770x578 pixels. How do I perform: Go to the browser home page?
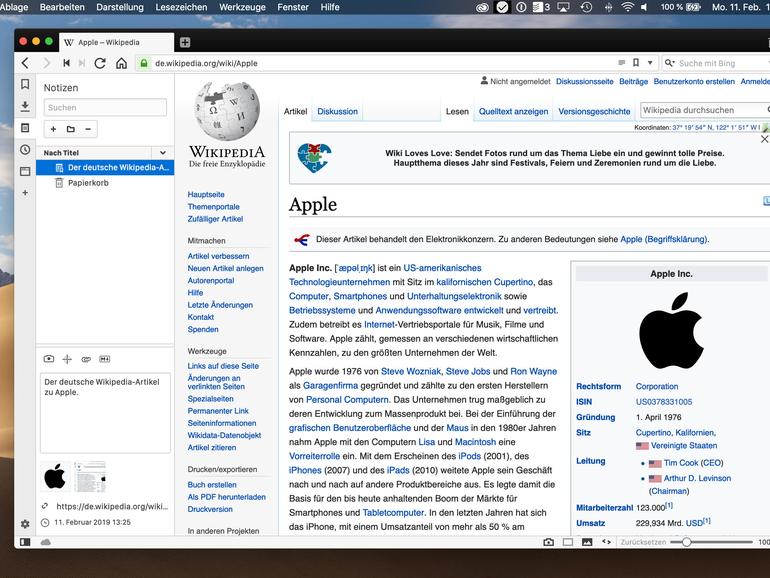pyautogui.click(x=121, y=63)
